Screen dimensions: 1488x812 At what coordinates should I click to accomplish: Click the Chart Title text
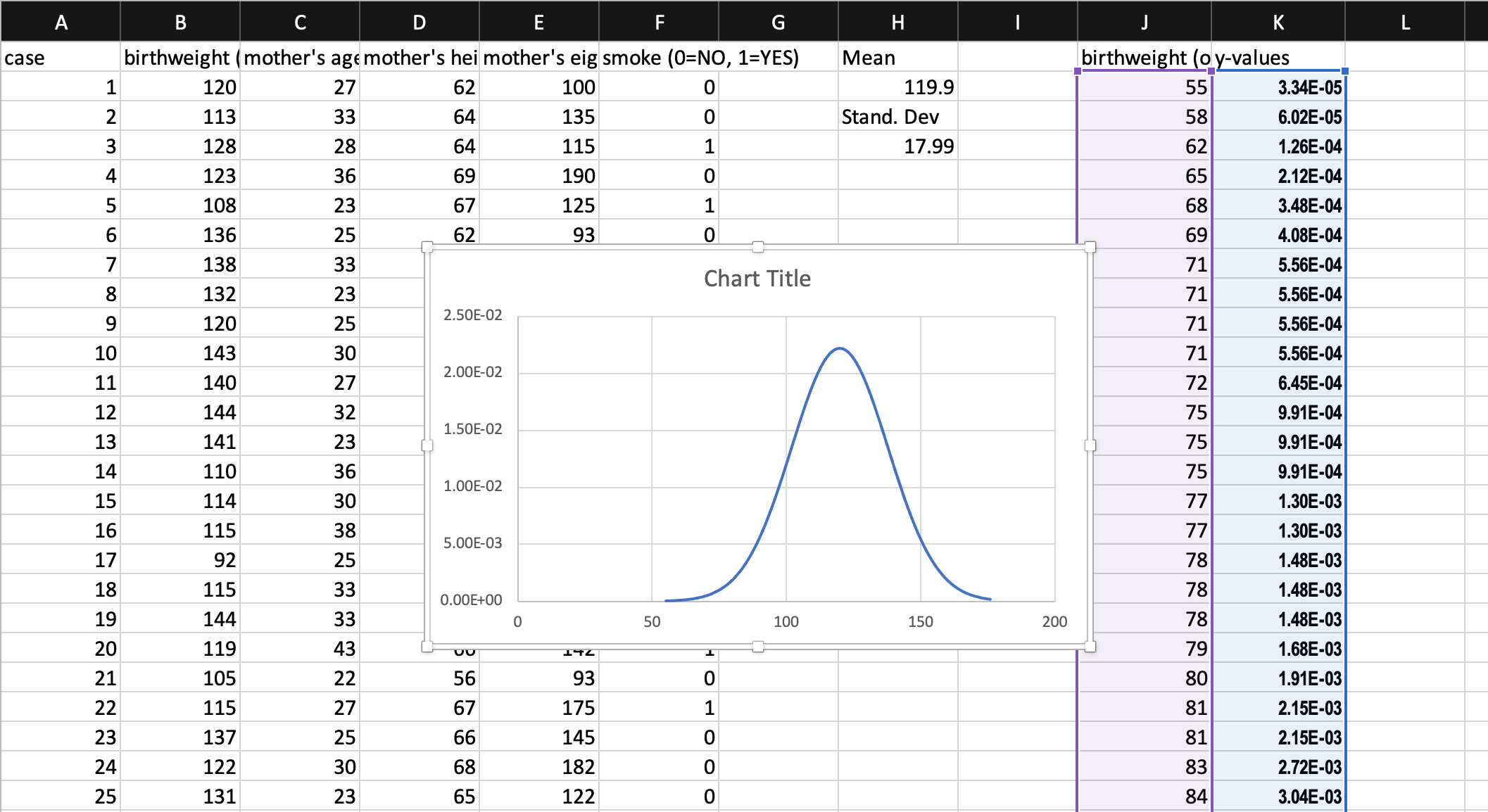pos(757,279)
